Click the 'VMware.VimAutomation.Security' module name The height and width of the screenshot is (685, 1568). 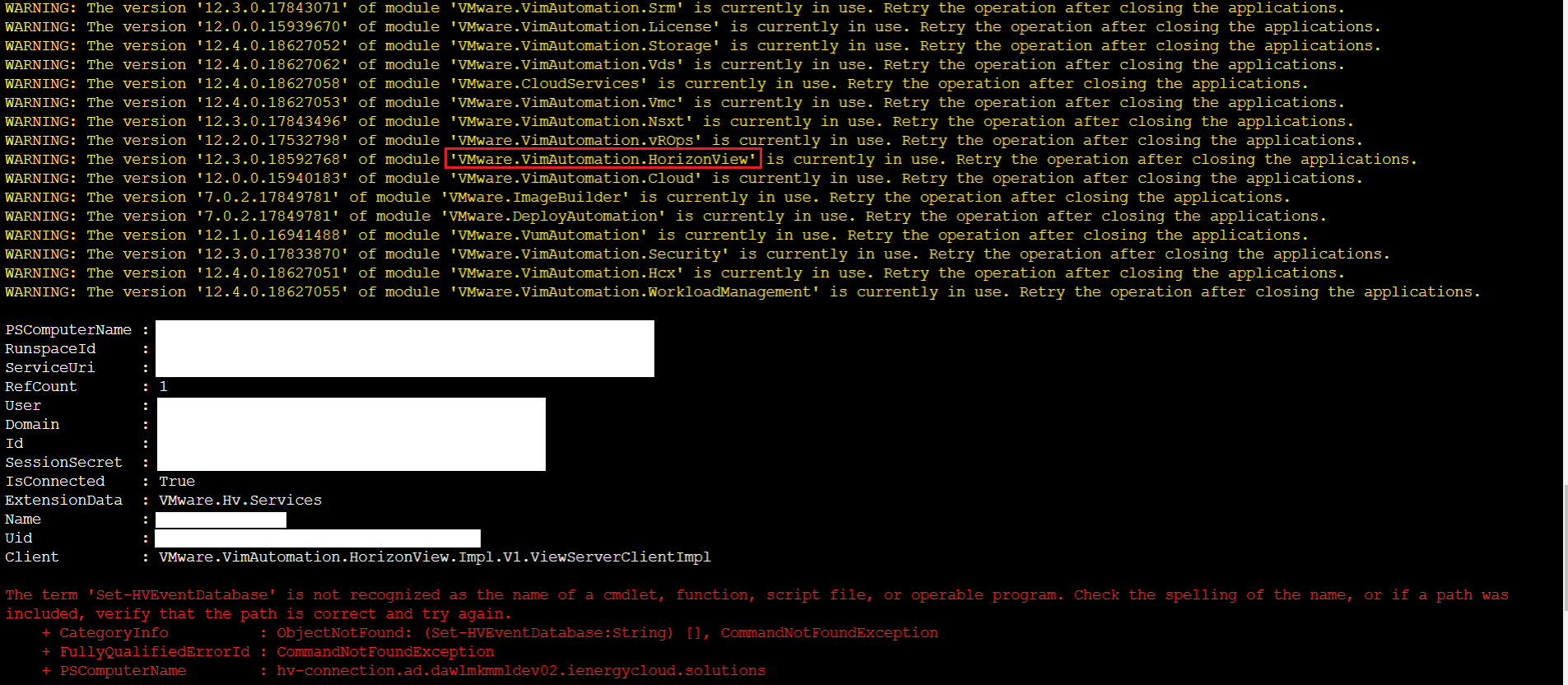[590, 254]
